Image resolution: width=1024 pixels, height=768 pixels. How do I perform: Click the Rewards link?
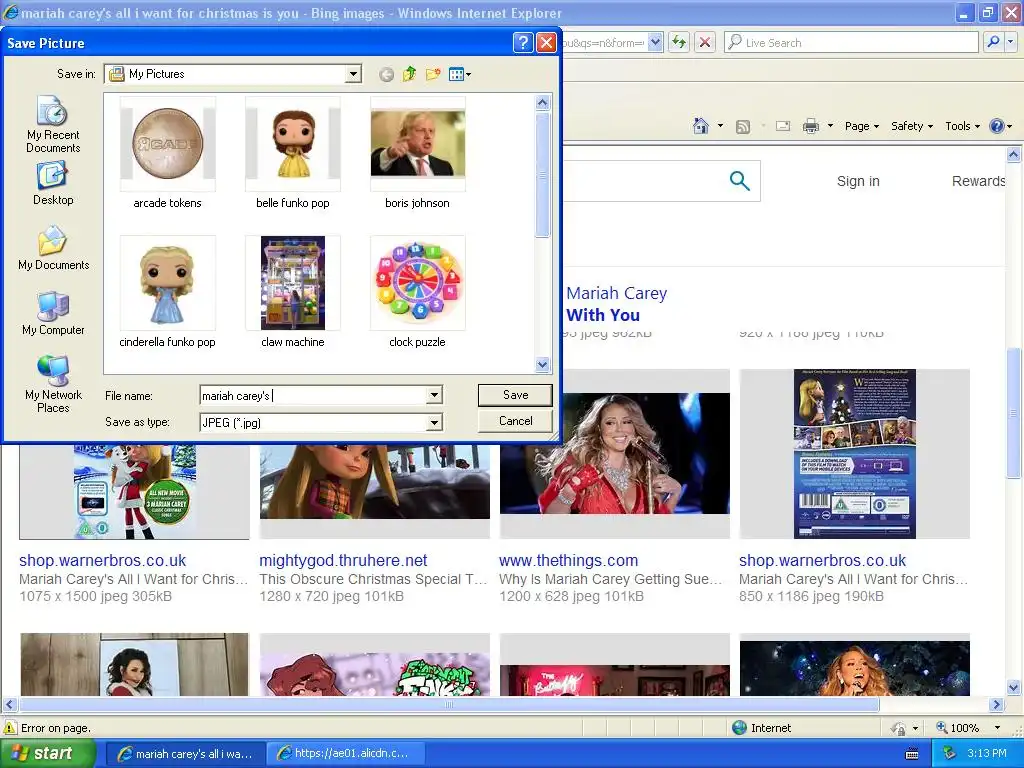point(978,181)
